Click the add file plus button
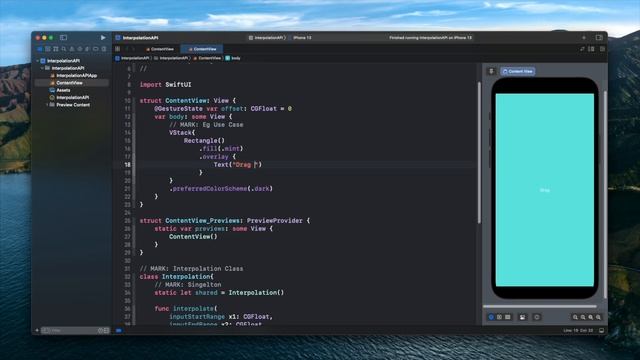This screenshot has height=360, width=640. click(37, 330)
